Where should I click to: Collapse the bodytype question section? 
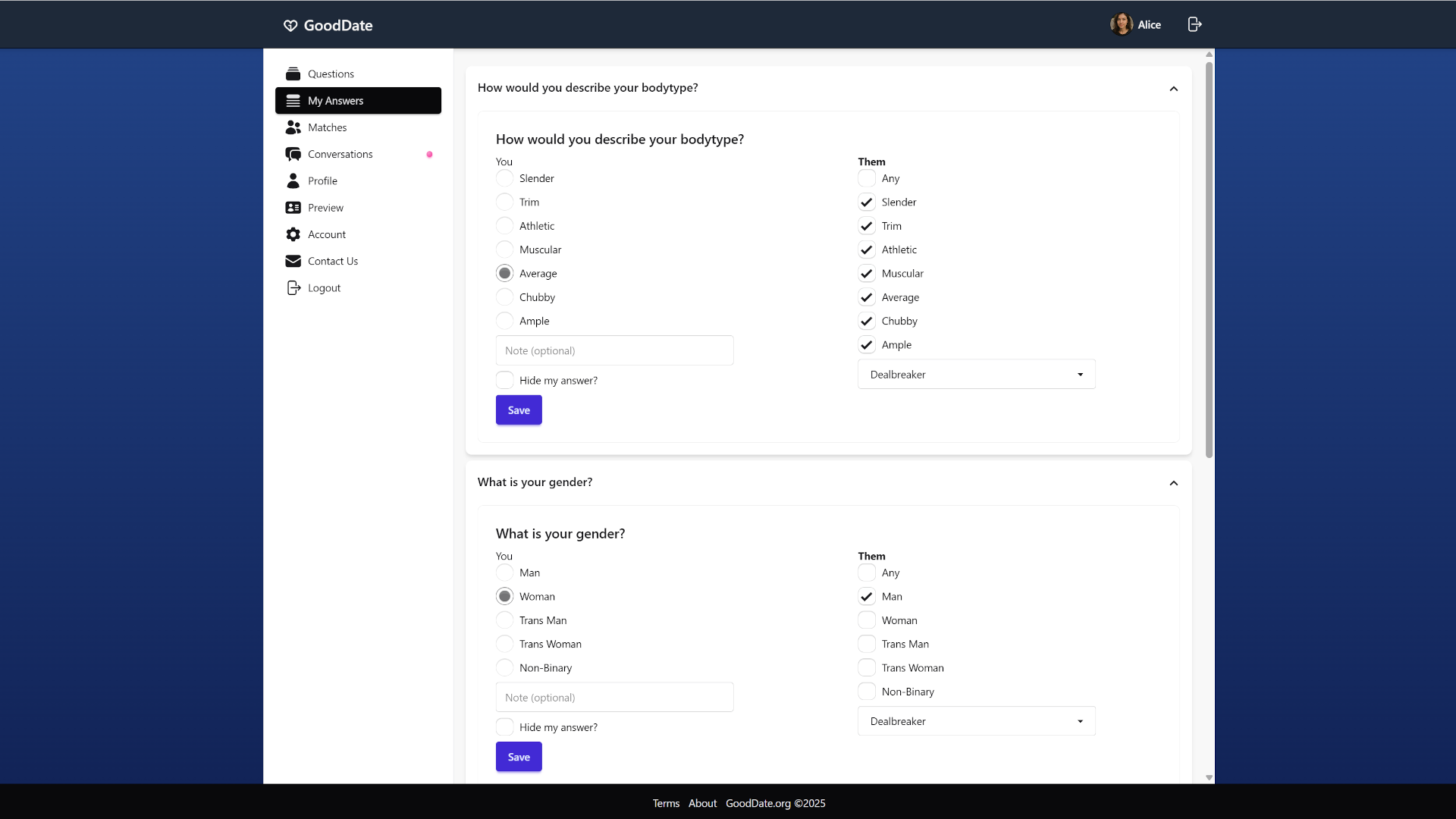(x=1173, y=89)
